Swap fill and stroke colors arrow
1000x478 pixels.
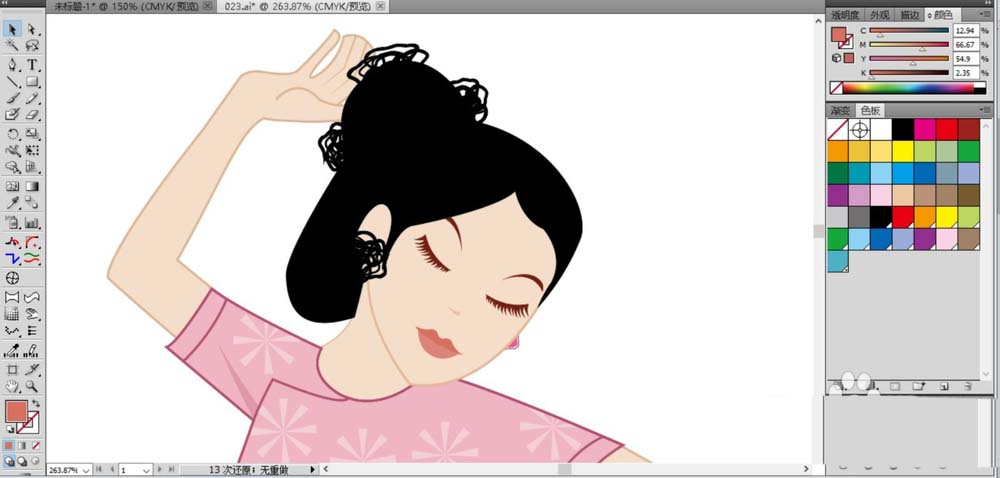[x=35, y=403]
